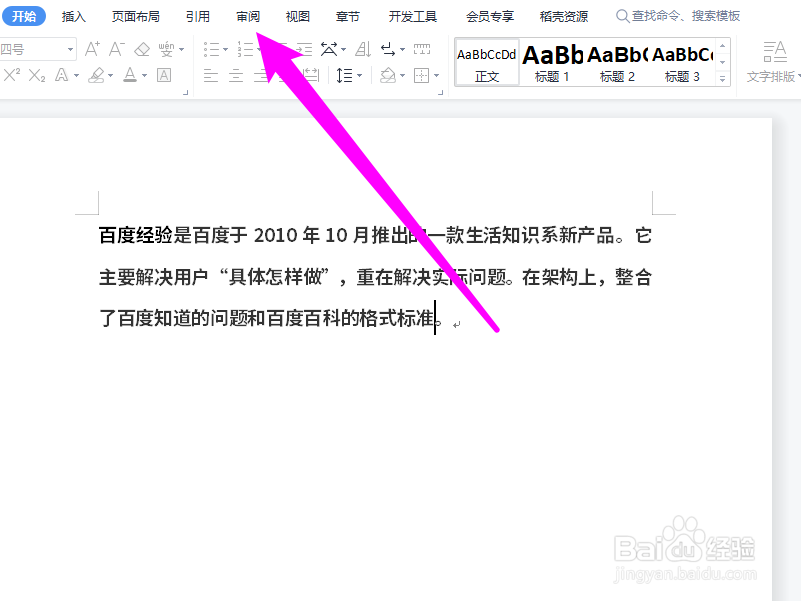Click in the line starting 主要解决用户
Viewport: 801px width, 601px height.
[x=375, y=277]
